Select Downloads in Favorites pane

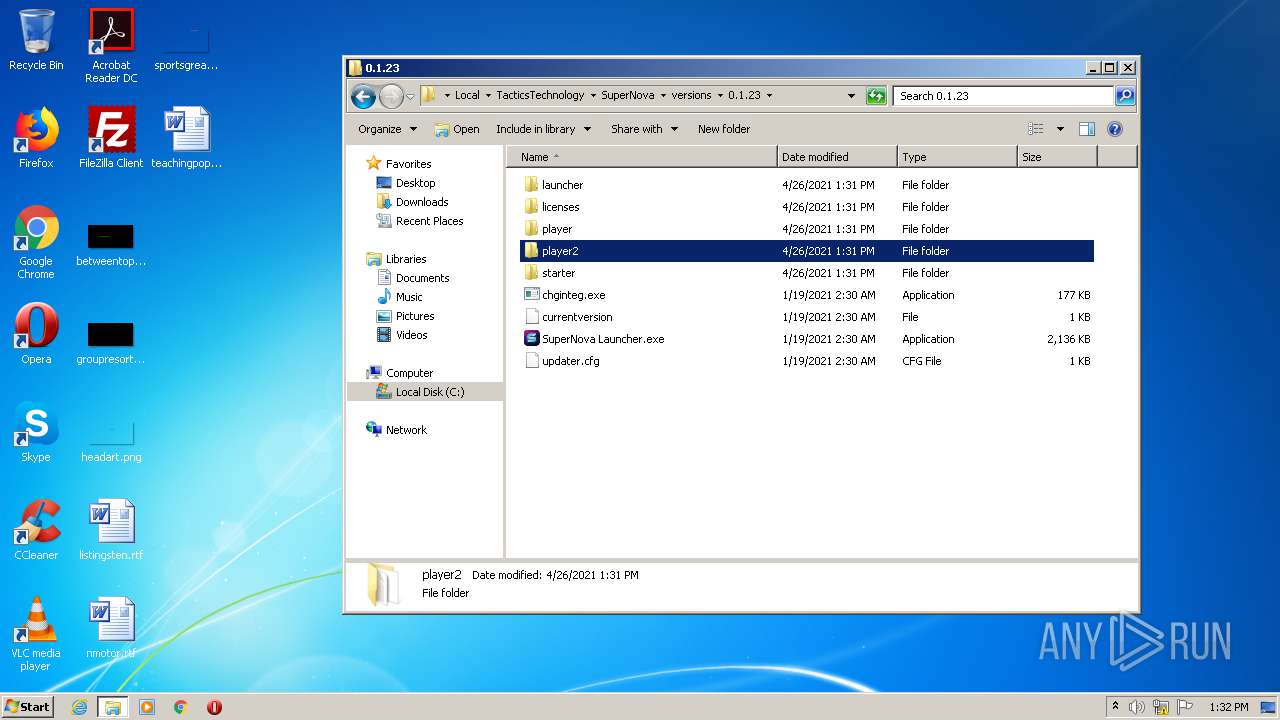pos(421,202)
